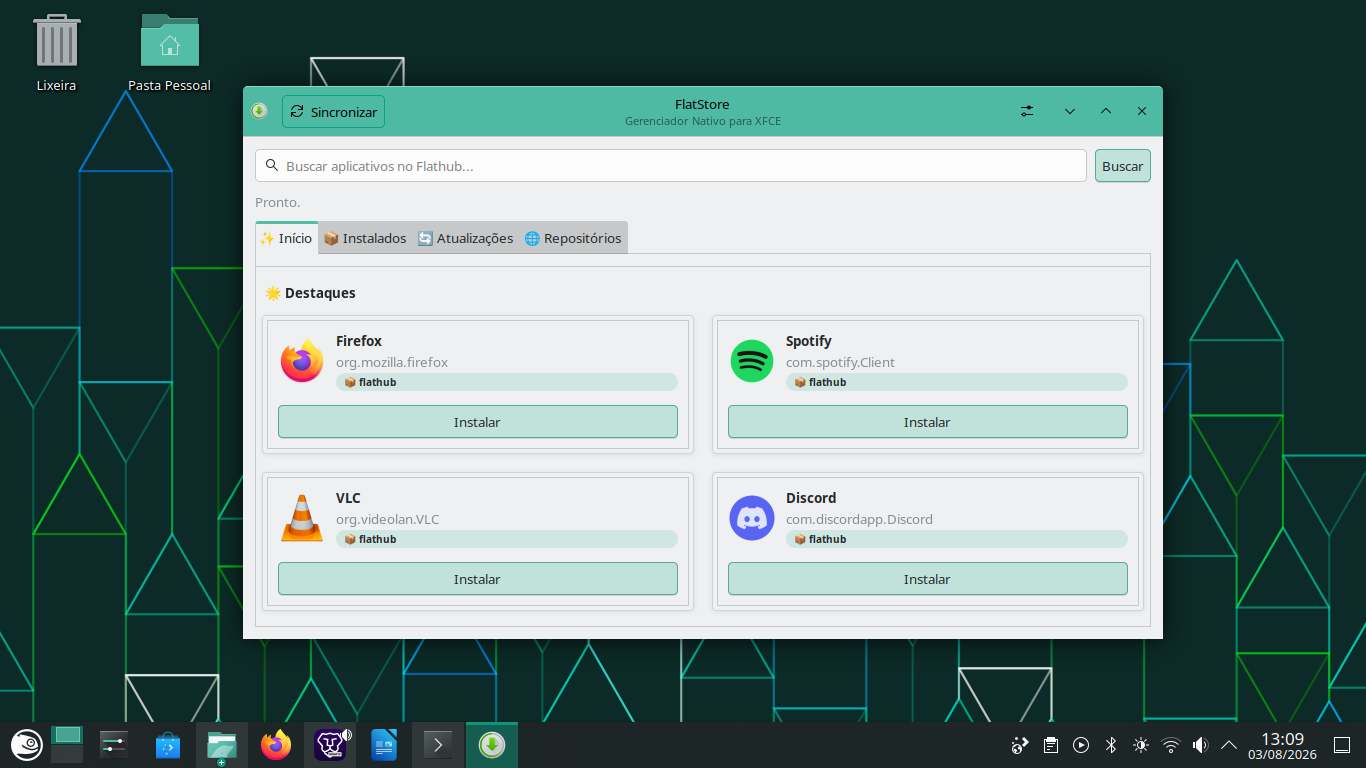Click the VLC cone icon in Destaques

pyautogui.click(x=302, y=518)
